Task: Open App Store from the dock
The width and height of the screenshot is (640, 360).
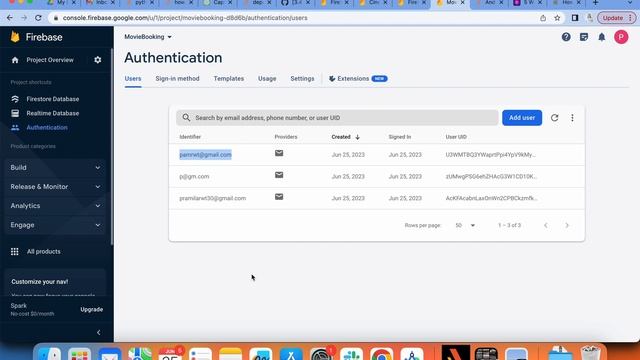Action: pyautogui.click(x=291, y=354)
